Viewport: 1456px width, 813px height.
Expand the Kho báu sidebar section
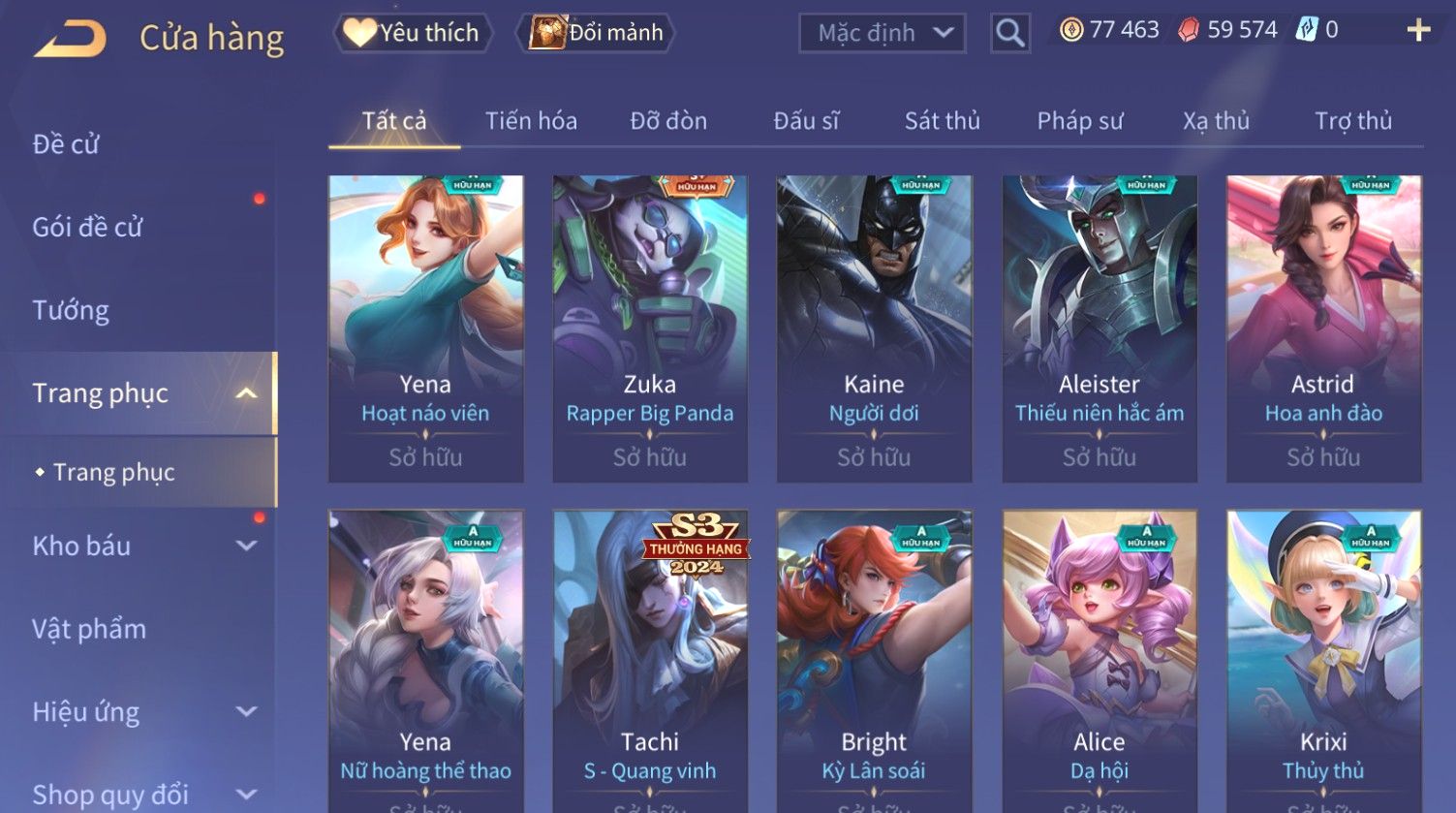click(x=246, y=546)
